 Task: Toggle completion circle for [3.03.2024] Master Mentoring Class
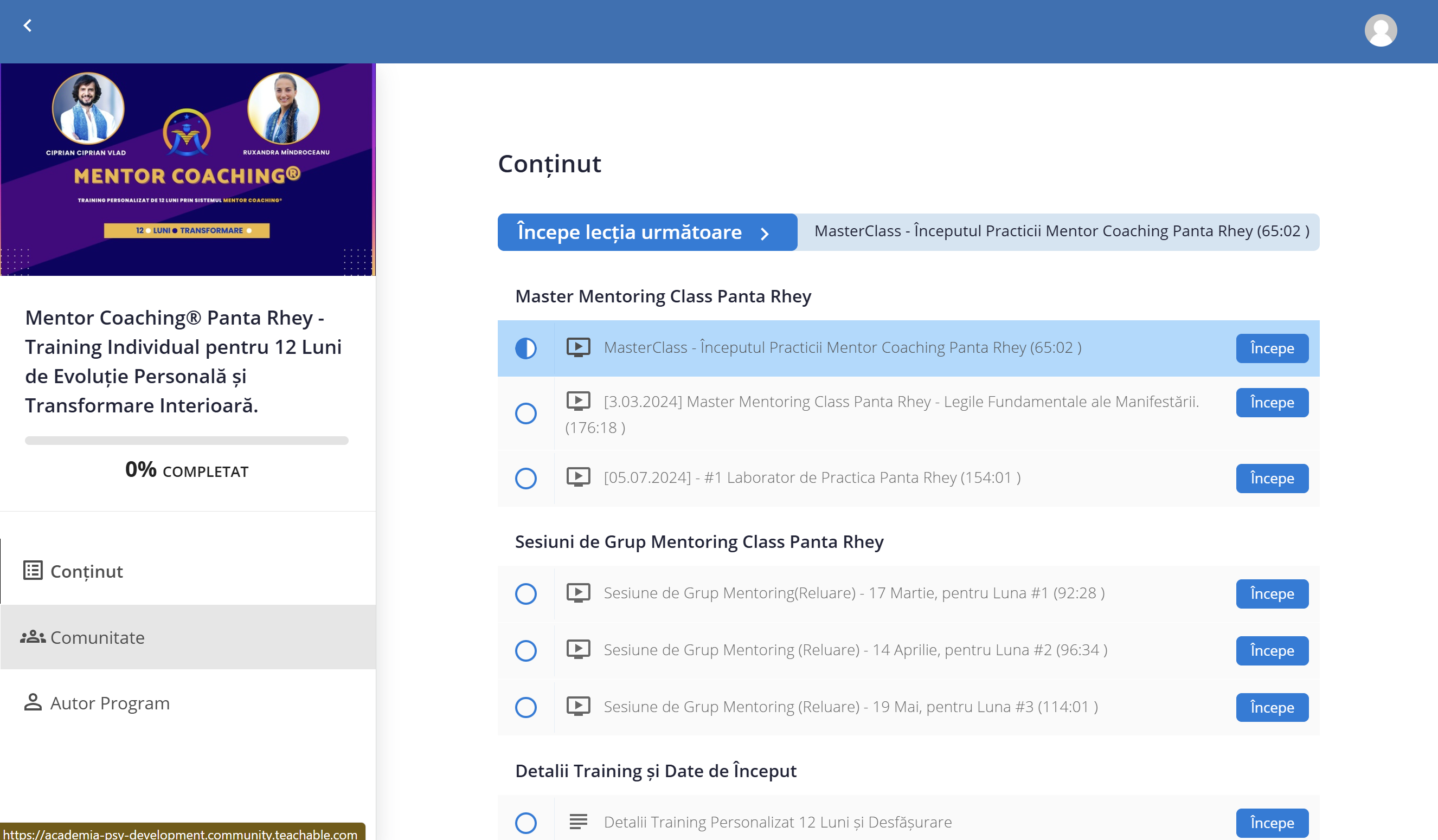coord(525,413)
